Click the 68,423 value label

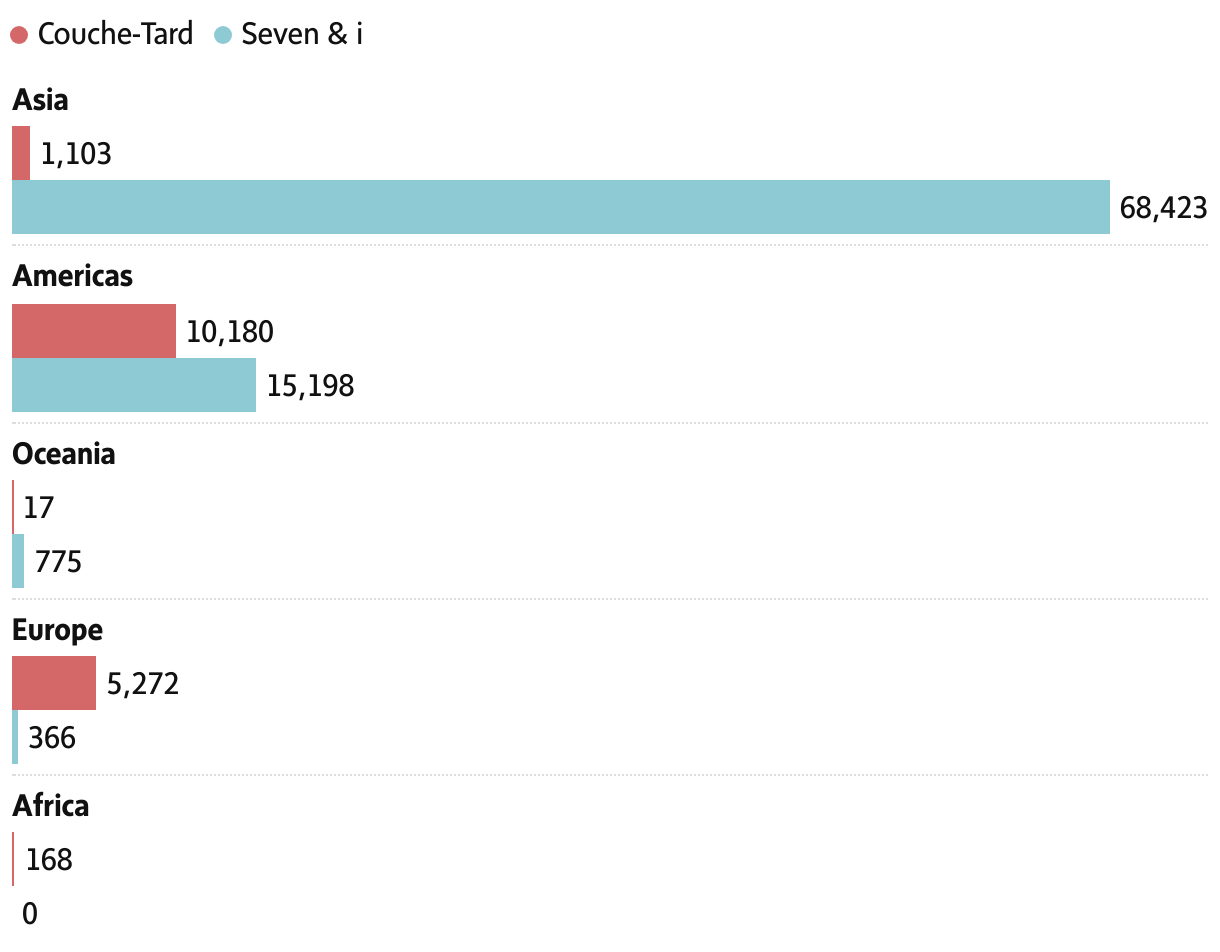[x=1163, y=208]
